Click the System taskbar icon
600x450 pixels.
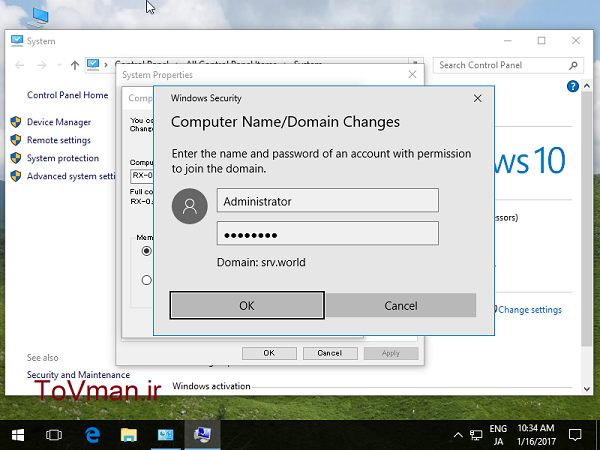(x=202, y=435)
